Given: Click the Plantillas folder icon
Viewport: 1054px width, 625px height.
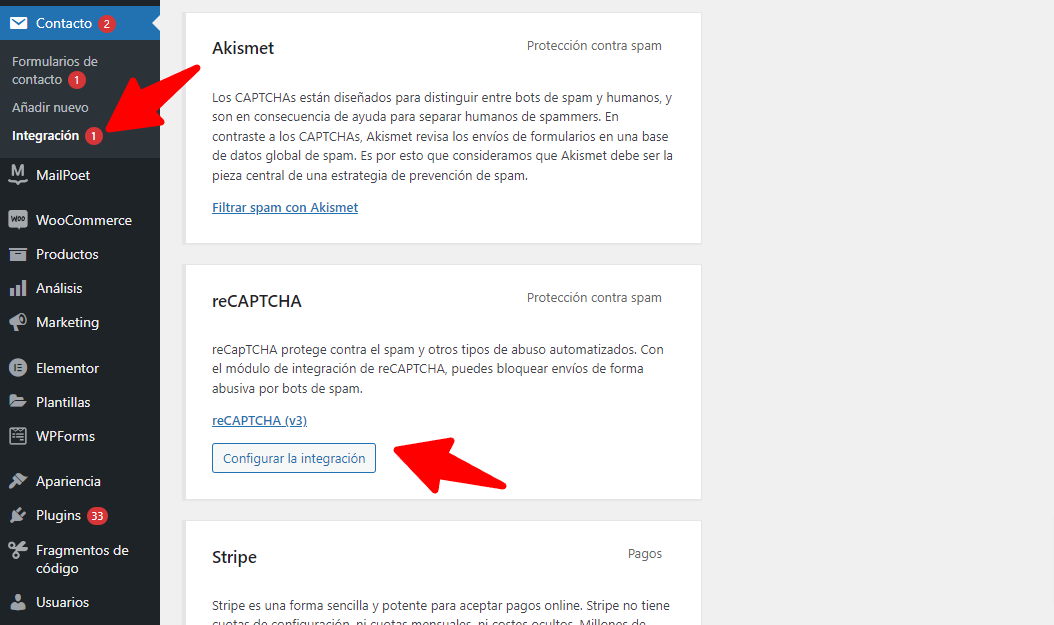Looking at the screenshot, I should [18, 401].
